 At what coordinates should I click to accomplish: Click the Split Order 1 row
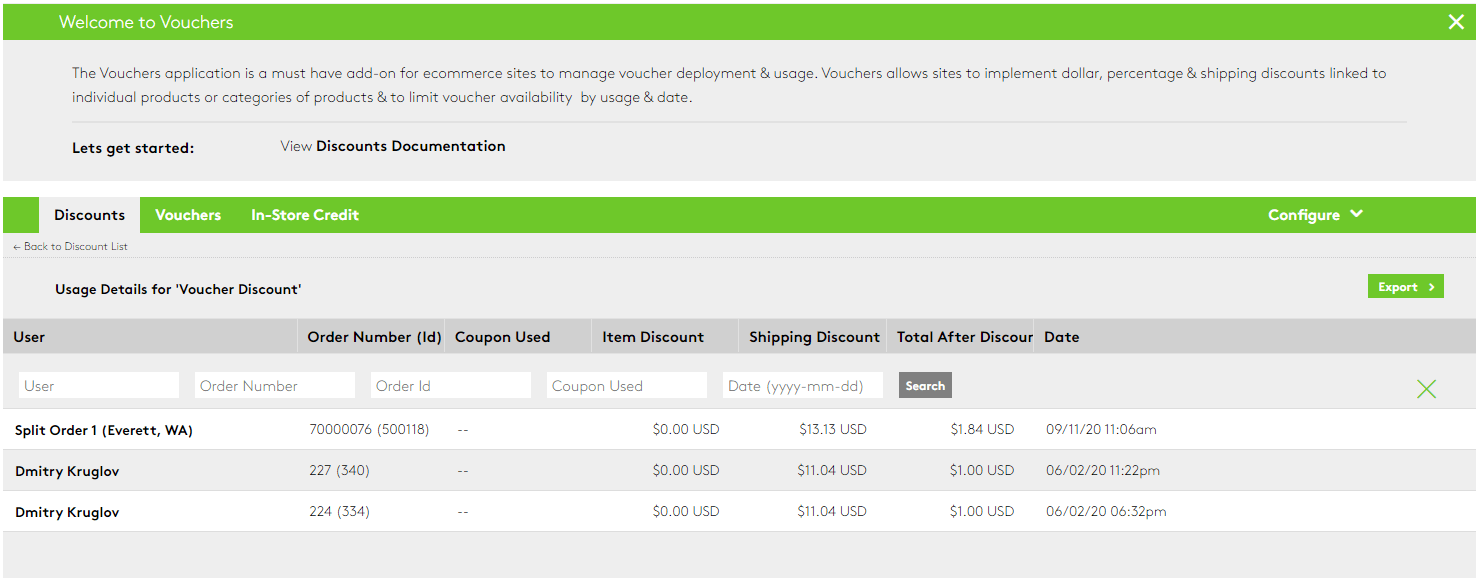click(104, 428)
